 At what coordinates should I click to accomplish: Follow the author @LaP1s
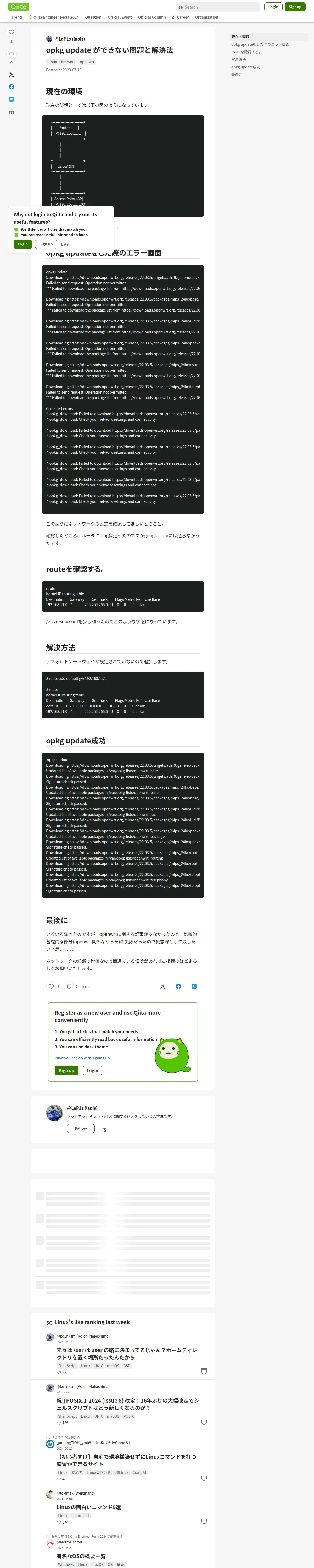[x=81, y=1128]
